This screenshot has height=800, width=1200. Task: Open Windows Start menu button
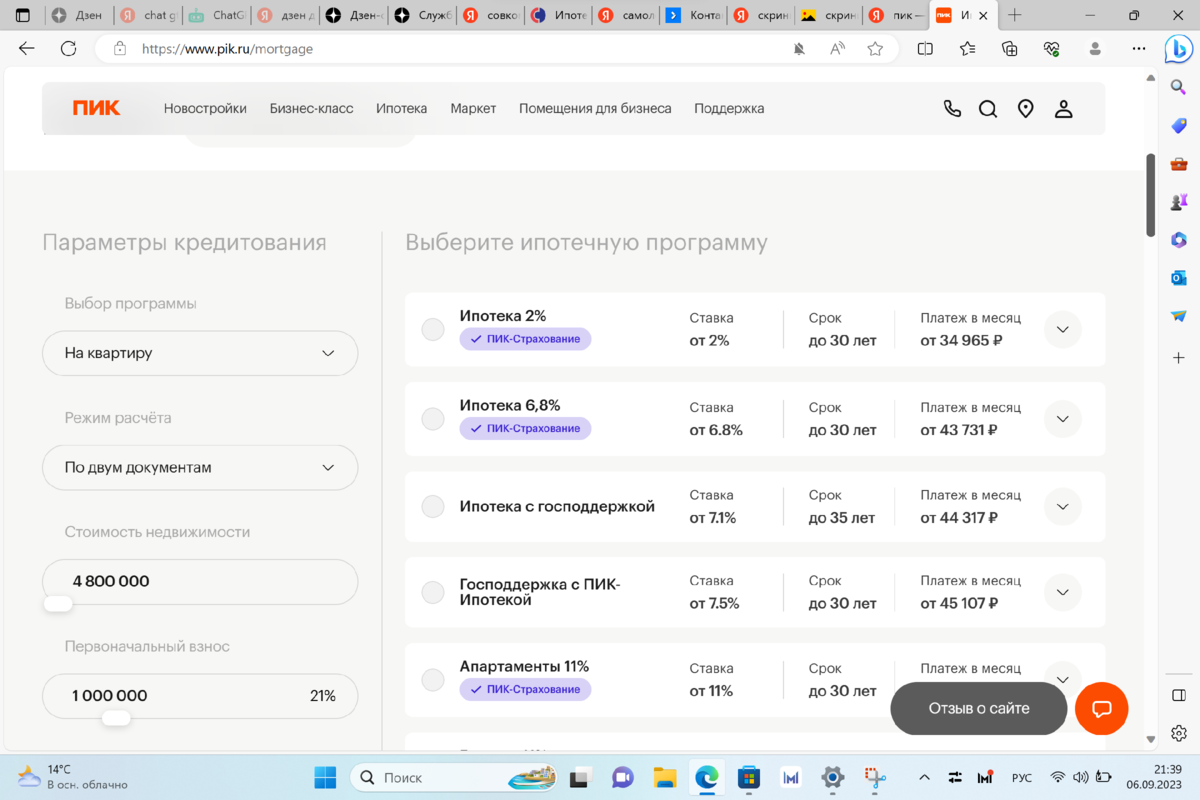(325, 777)
